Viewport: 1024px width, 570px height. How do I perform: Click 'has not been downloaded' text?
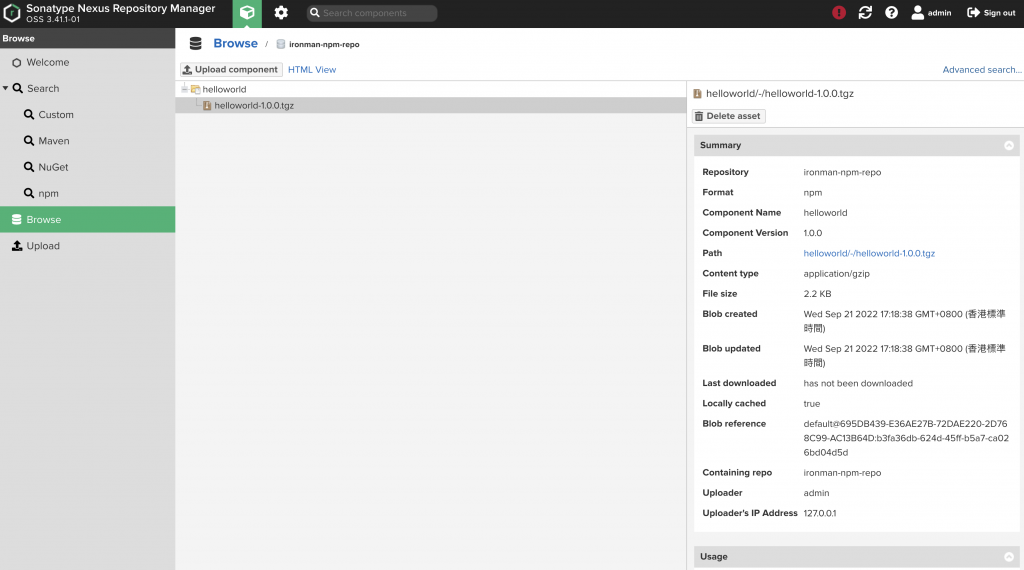tap(857, 383)
